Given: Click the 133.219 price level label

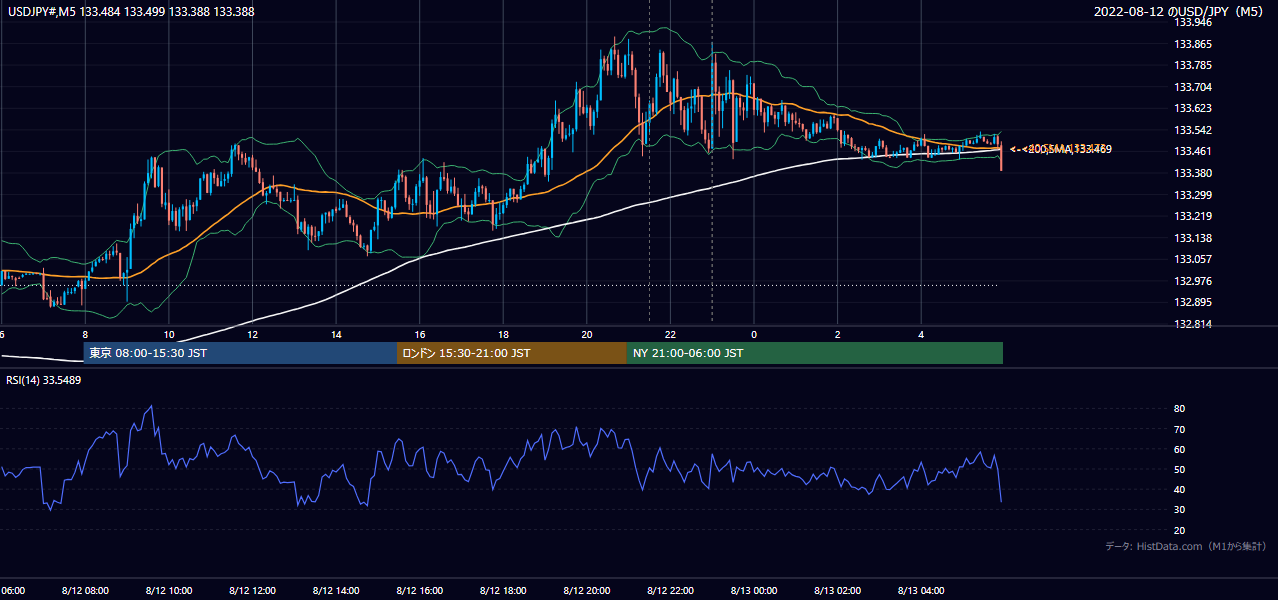Looking at the screenshot, I should click(1194, 216).
